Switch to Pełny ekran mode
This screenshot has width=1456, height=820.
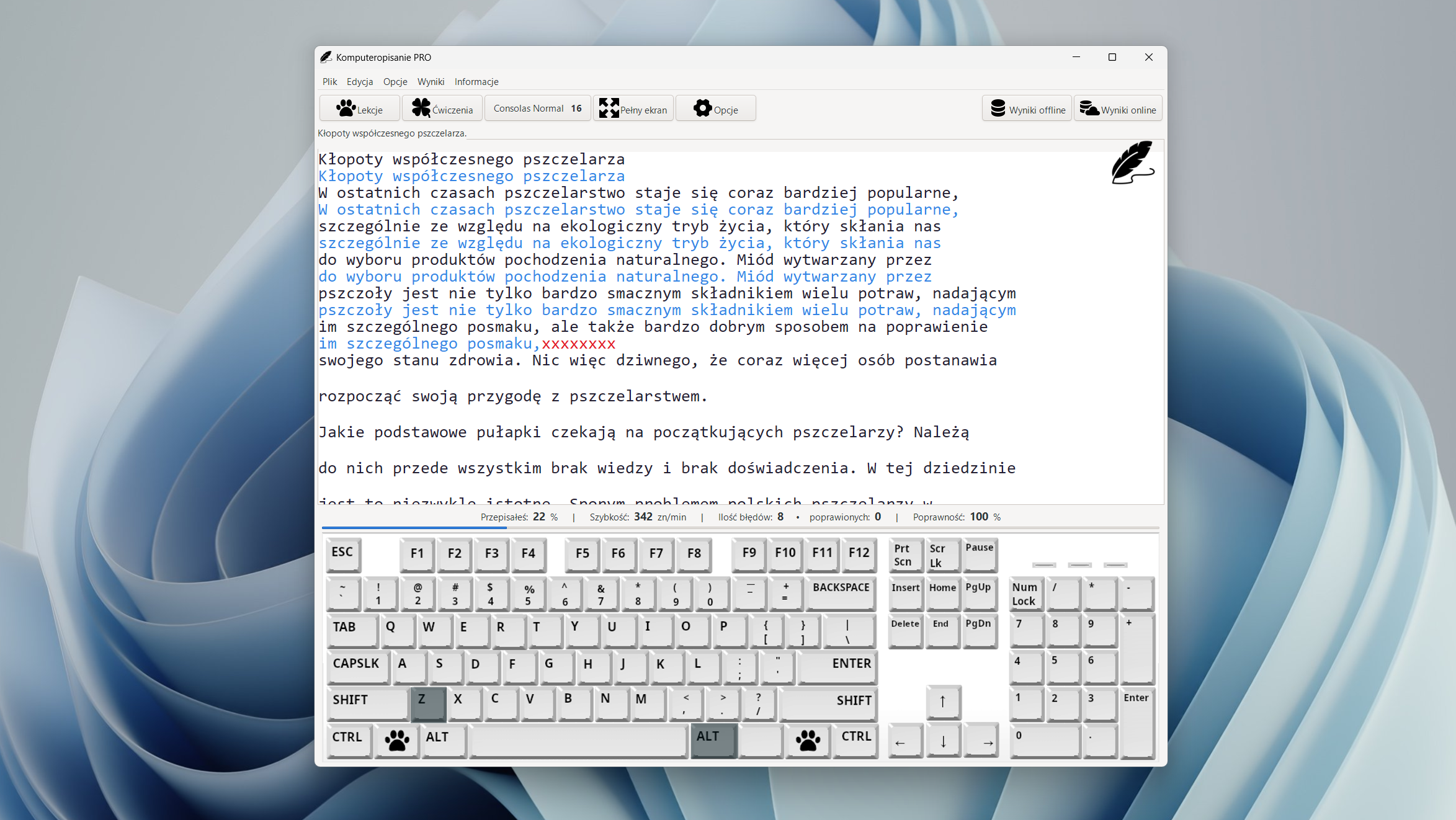click(x=633, y=109)
